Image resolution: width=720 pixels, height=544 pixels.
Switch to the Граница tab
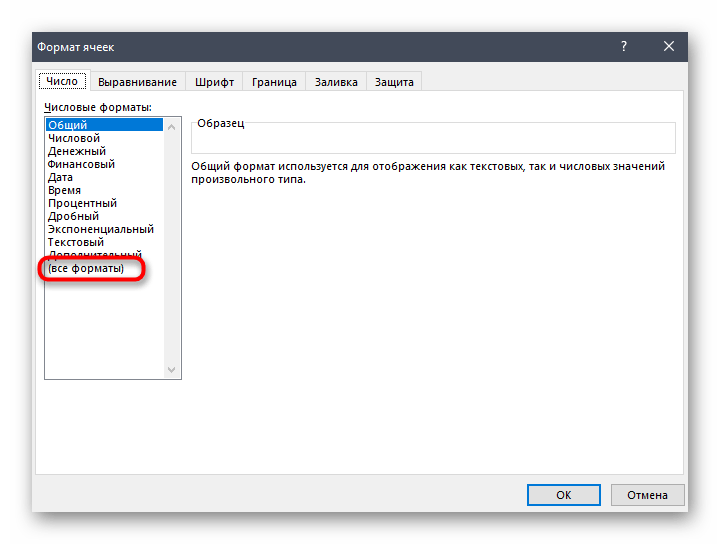coord(274,82)
